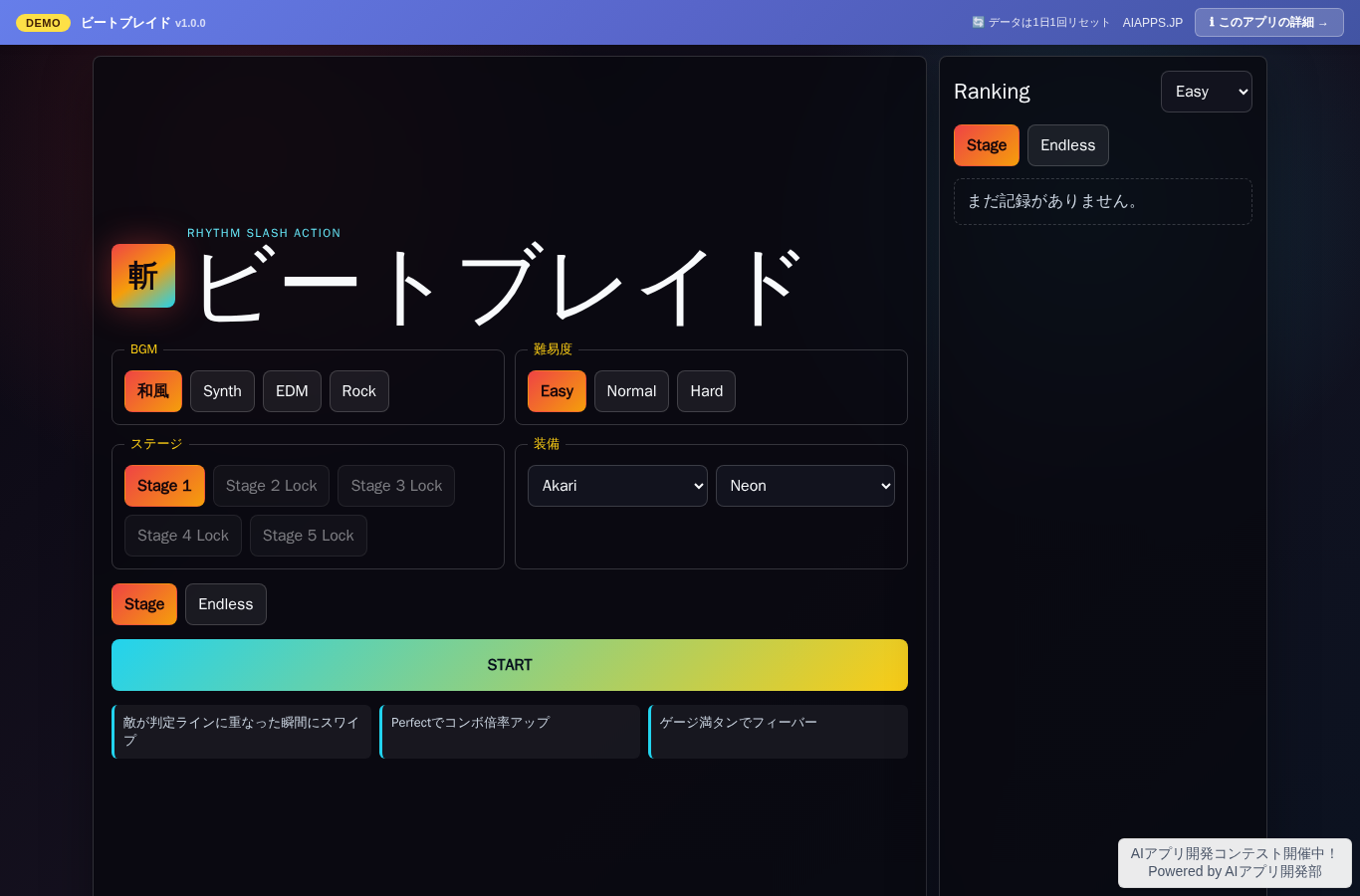
Task: Click the locked Stage 5 button
Action: [309, 536]
